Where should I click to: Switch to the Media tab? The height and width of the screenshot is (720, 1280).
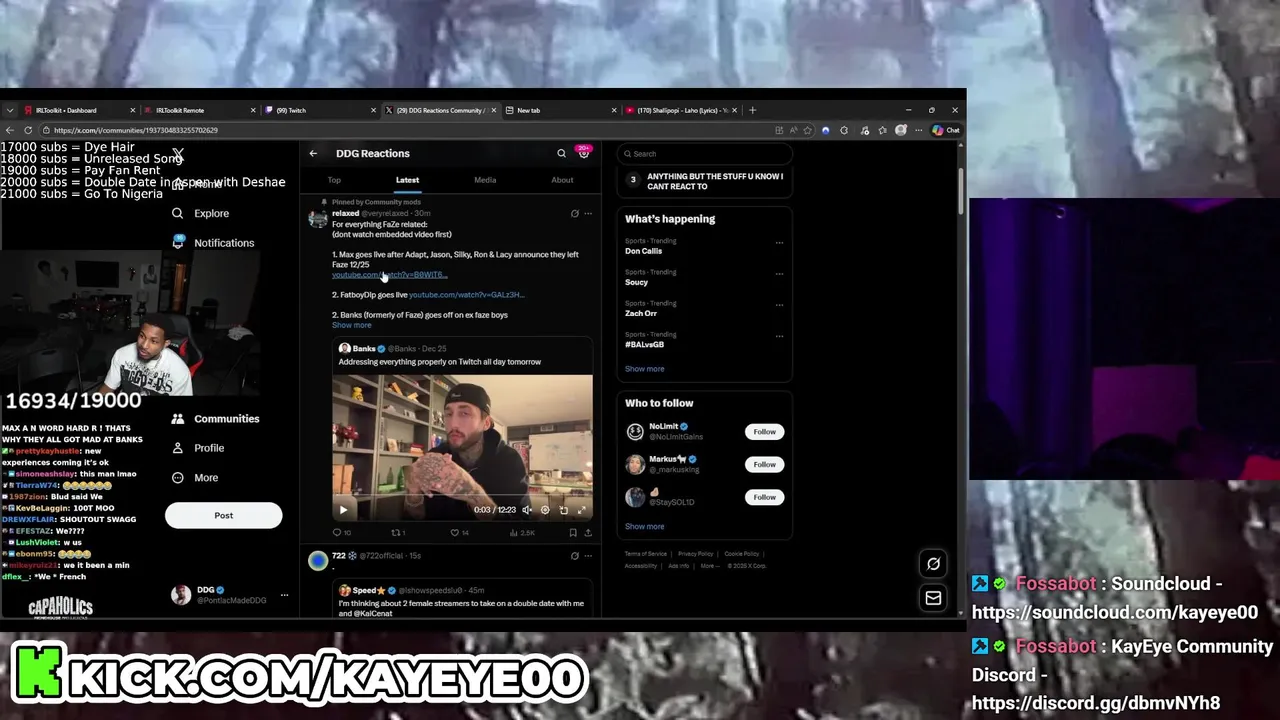pos(485,180)
